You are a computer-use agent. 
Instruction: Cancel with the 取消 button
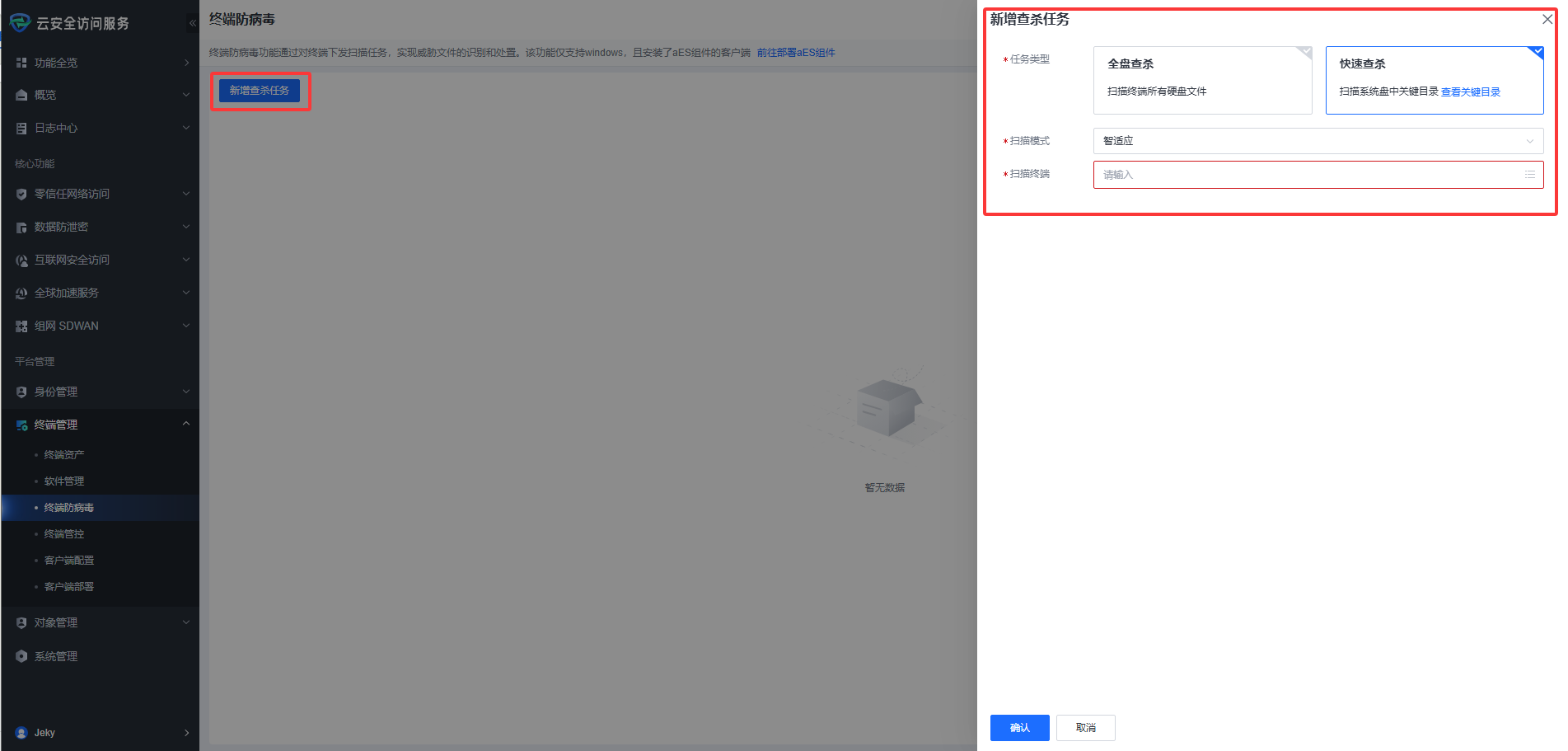tap(1086, 728)
